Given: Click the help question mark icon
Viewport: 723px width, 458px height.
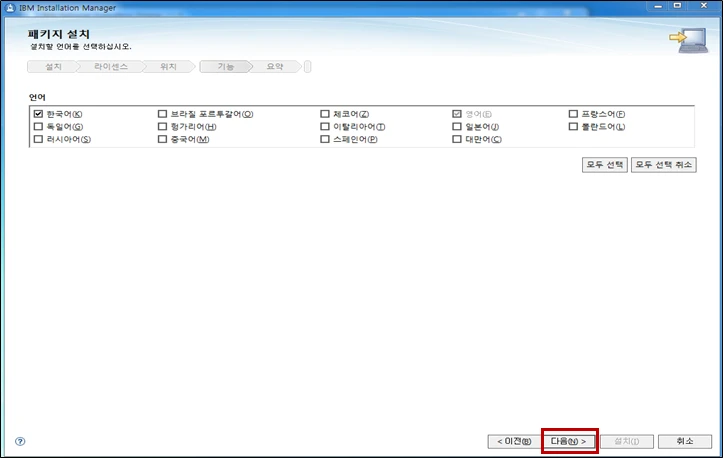Looking at the screenshot, I should (20, 440).
